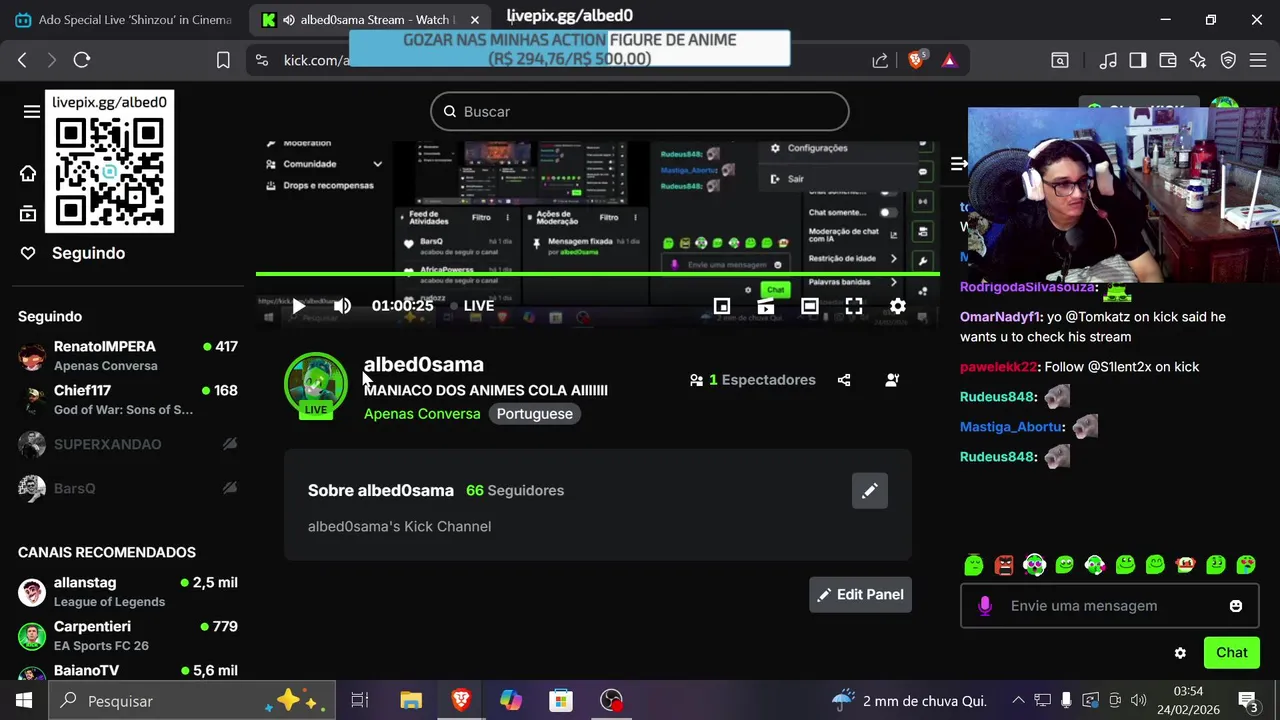Toggle theater mode on the player
This screenshot has width=1280, height=720.
810,306
